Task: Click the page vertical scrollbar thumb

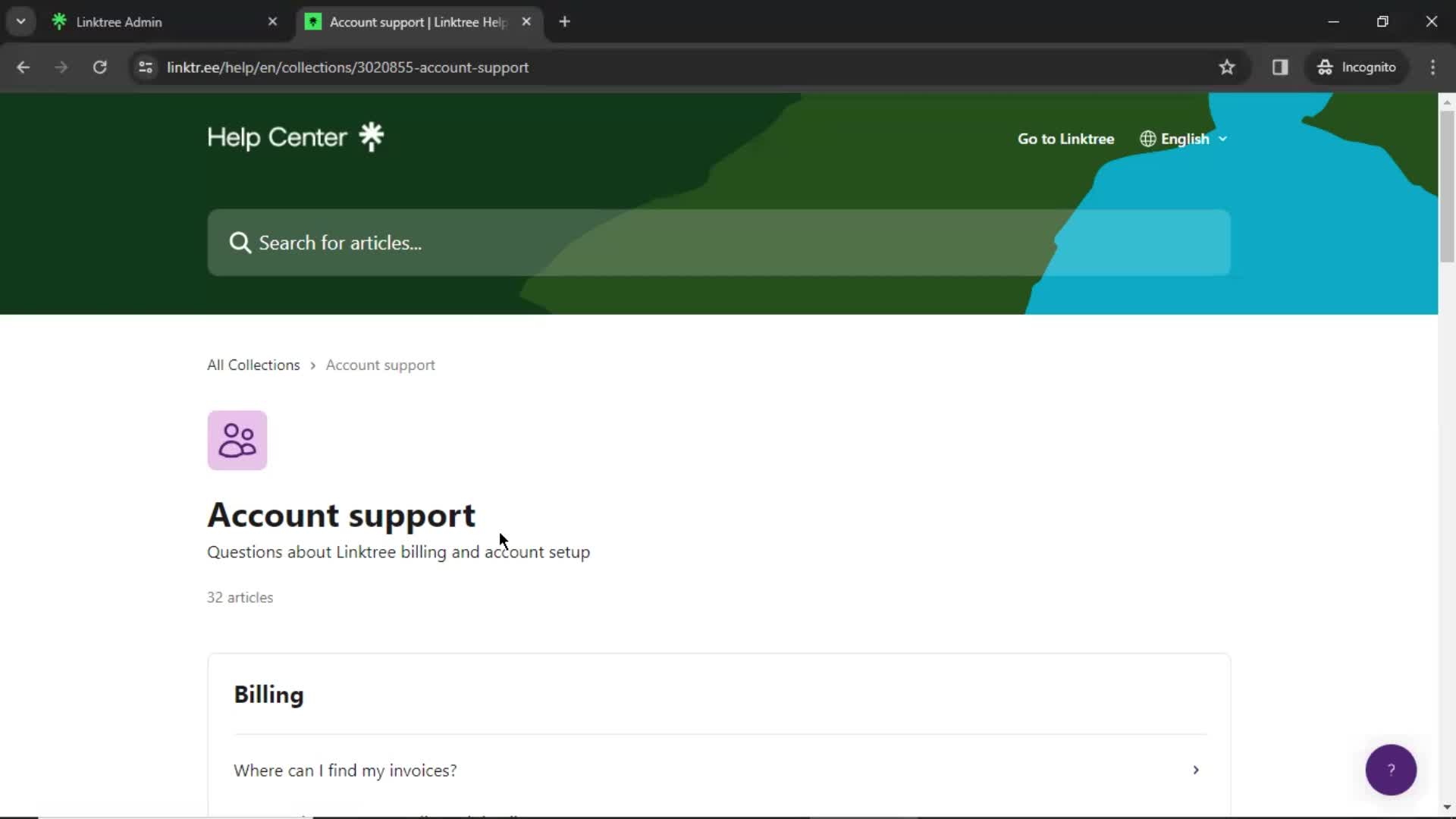Action: point(1447,186)
